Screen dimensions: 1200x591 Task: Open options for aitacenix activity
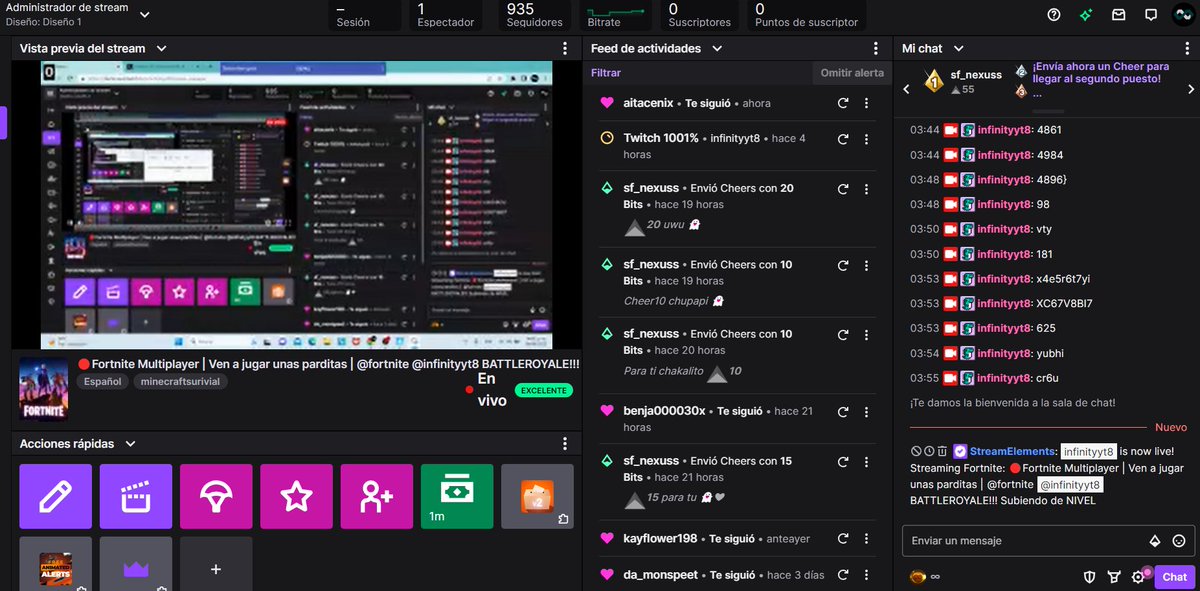tap(866, 103)
